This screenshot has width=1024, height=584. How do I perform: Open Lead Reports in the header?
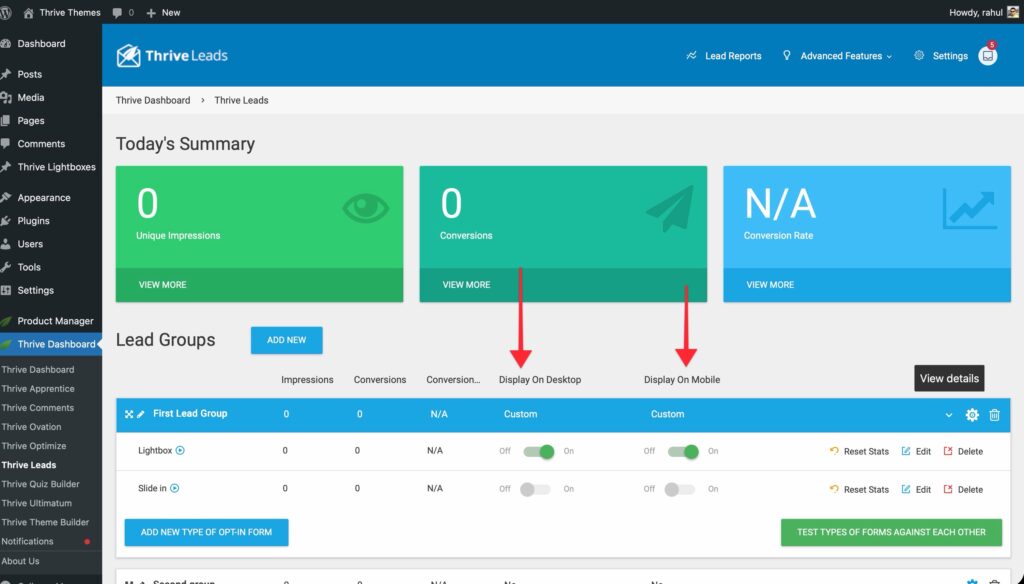click(x=724, y=56)
